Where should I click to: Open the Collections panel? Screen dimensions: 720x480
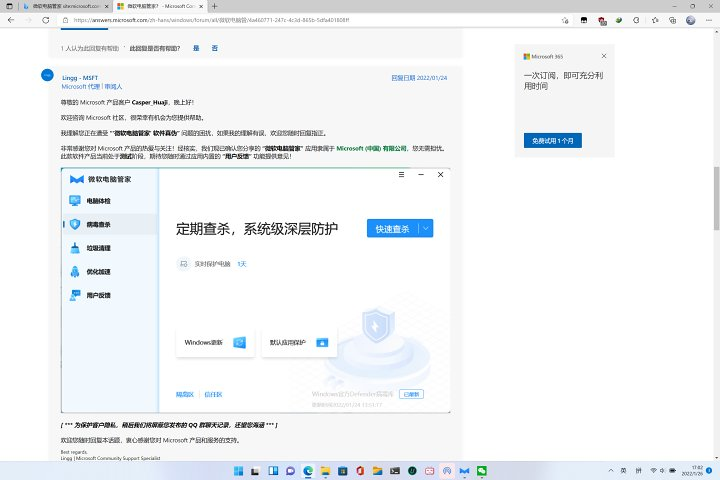click(673, 20)
